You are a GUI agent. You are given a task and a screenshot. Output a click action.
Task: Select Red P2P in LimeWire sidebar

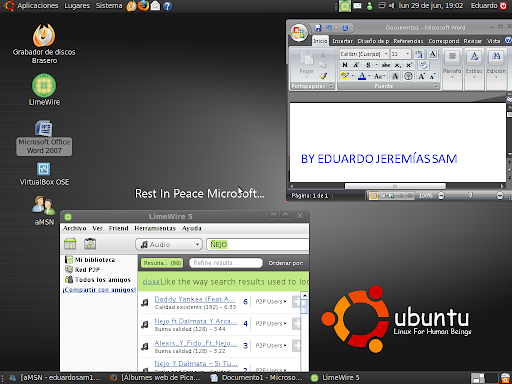[x=83, y=270]
